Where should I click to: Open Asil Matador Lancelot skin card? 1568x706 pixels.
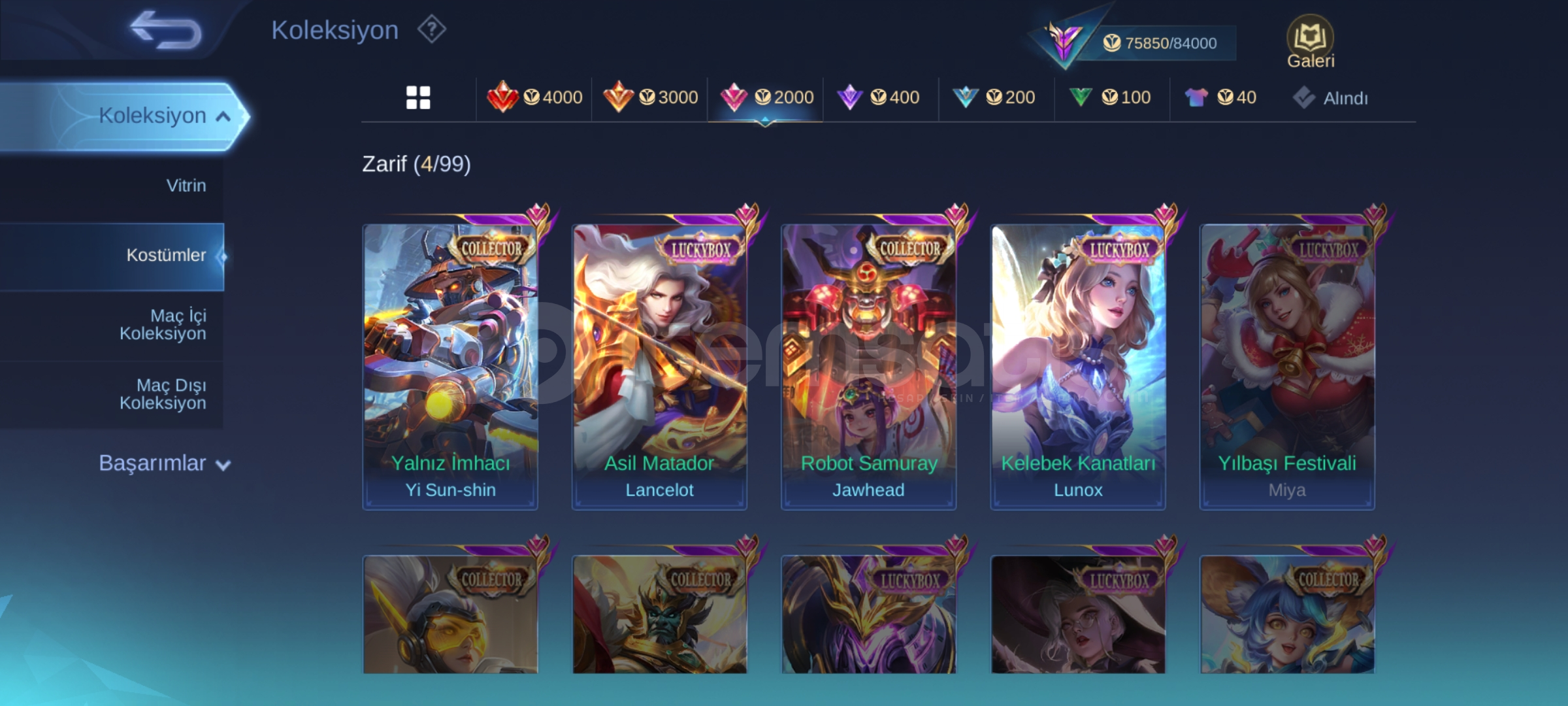pos(659,366)
